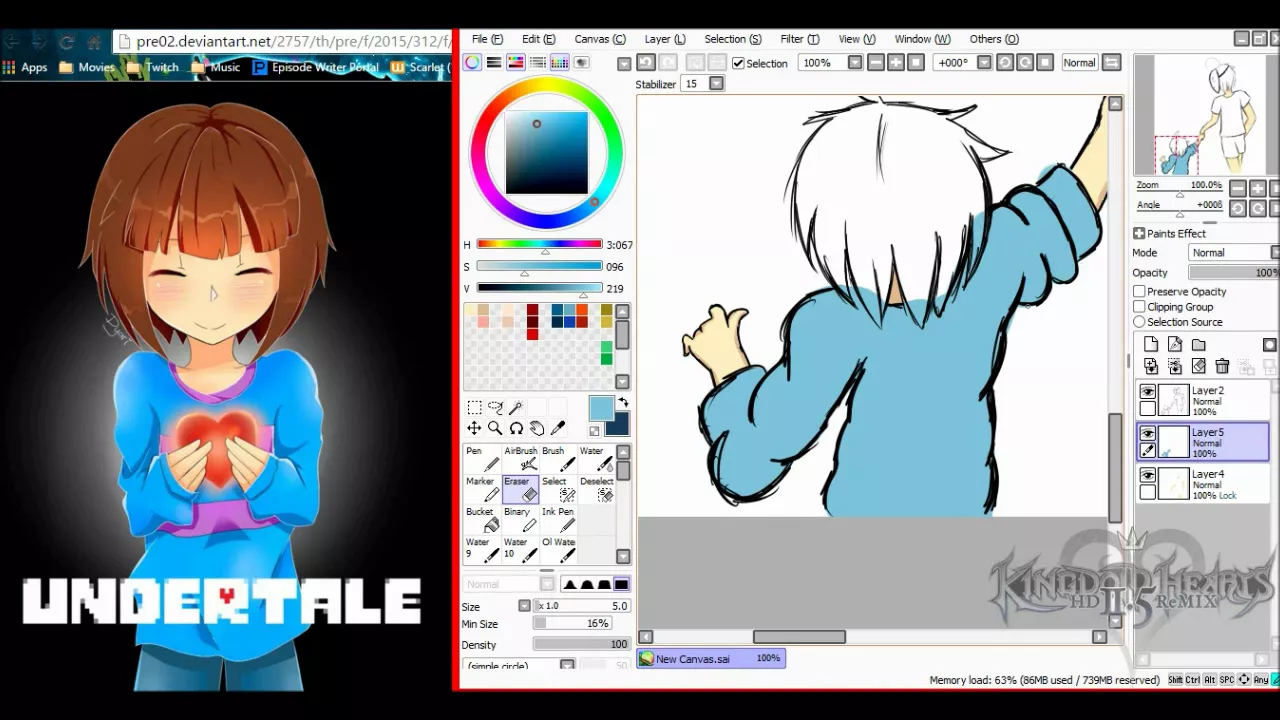Screen dimensions: 1280x720
Task: Open the Filter menu
Action: click(799, 39)
